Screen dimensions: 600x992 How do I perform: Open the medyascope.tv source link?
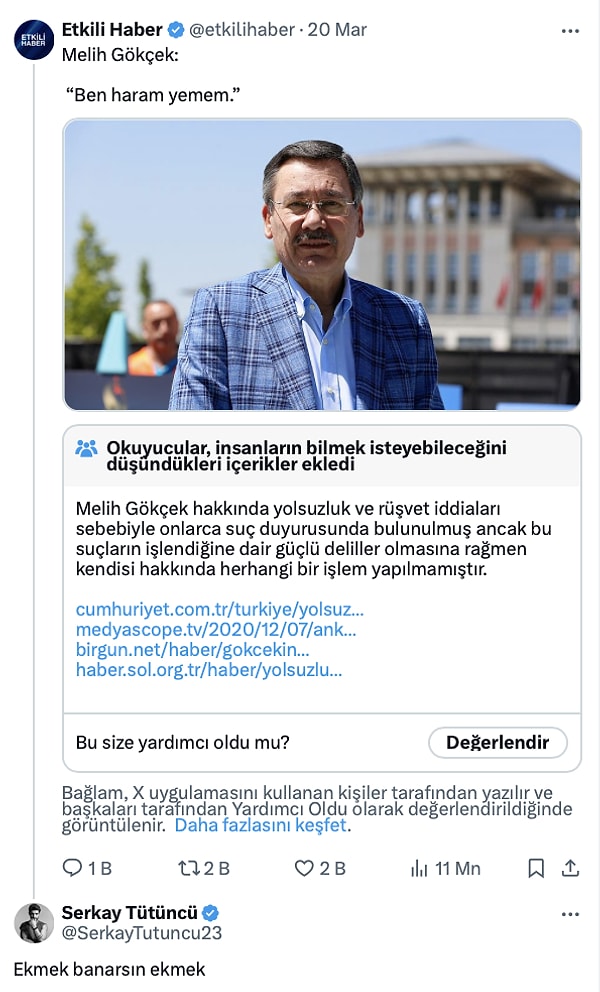pyautogui.click(x=216, y=629)
